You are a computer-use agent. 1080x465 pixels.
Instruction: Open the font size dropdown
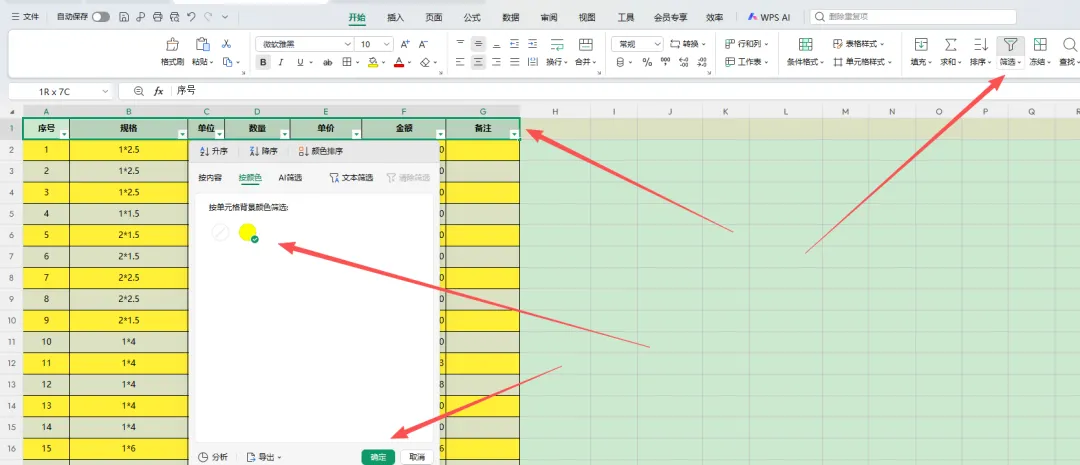[386, 44]
